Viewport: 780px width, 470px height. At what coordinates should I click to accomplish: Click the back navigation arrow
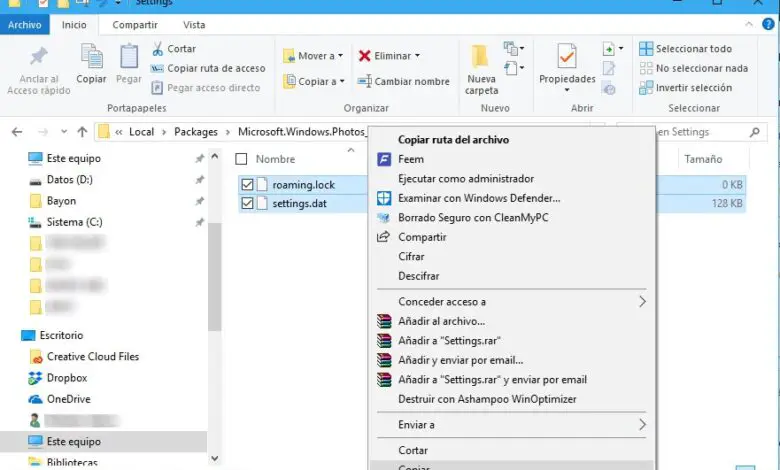[x=17, y=132]
